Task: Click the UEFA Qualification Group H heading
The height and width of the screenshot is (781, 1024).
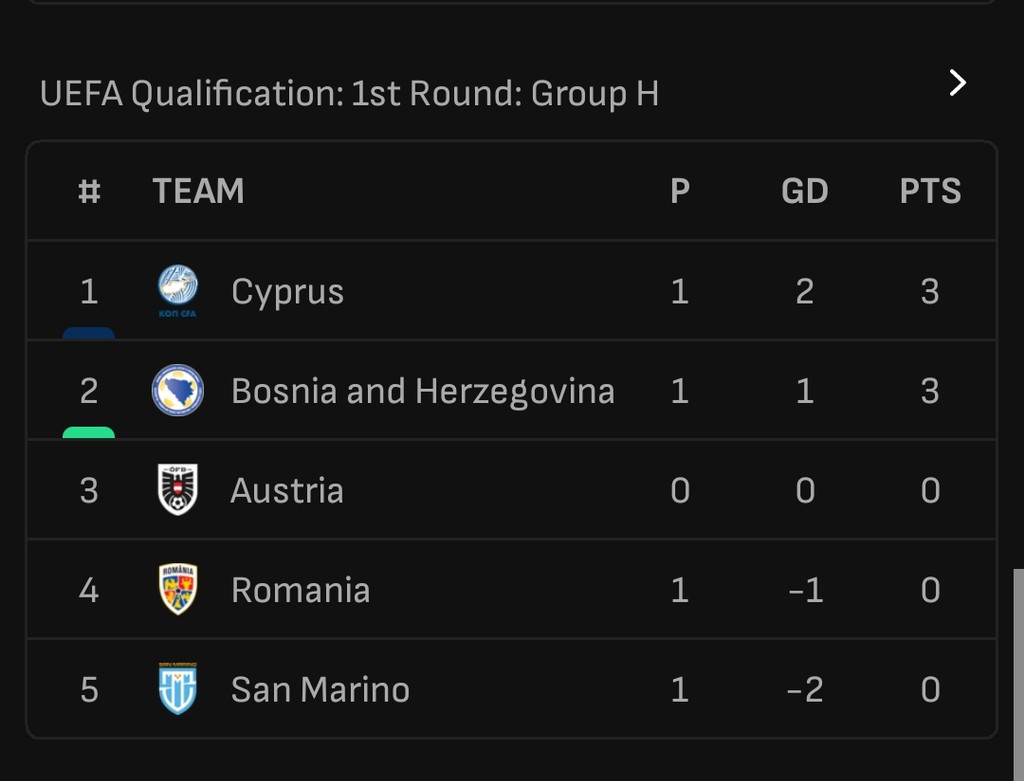Action: pyautogui.click(x=349, y=94)
